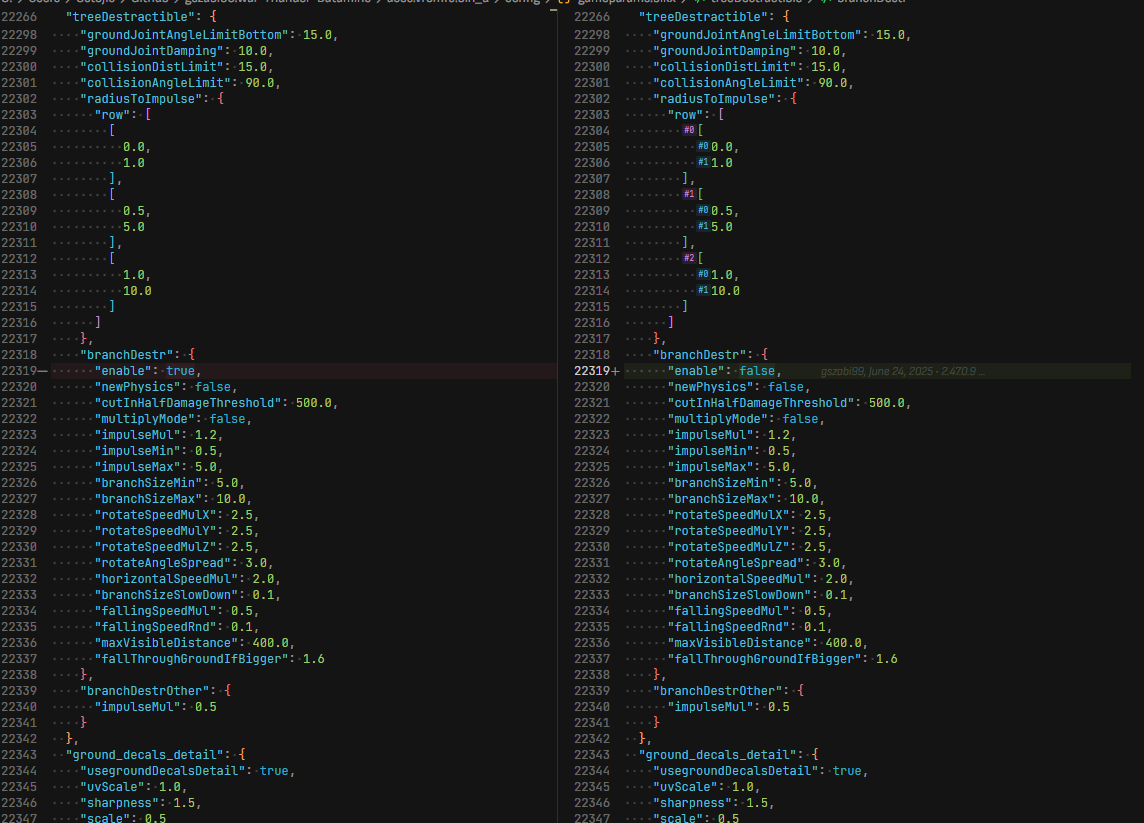Click "radiusToImpulse" key in the right pane

(x=714, y=98)
